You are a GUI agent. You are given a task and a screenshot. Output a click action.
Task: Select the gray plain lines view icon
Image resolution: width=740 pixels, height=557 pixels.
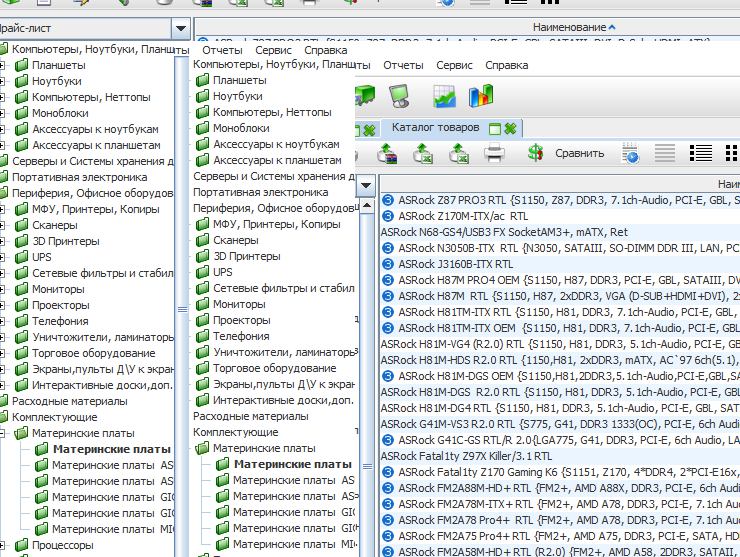[664, 153]
